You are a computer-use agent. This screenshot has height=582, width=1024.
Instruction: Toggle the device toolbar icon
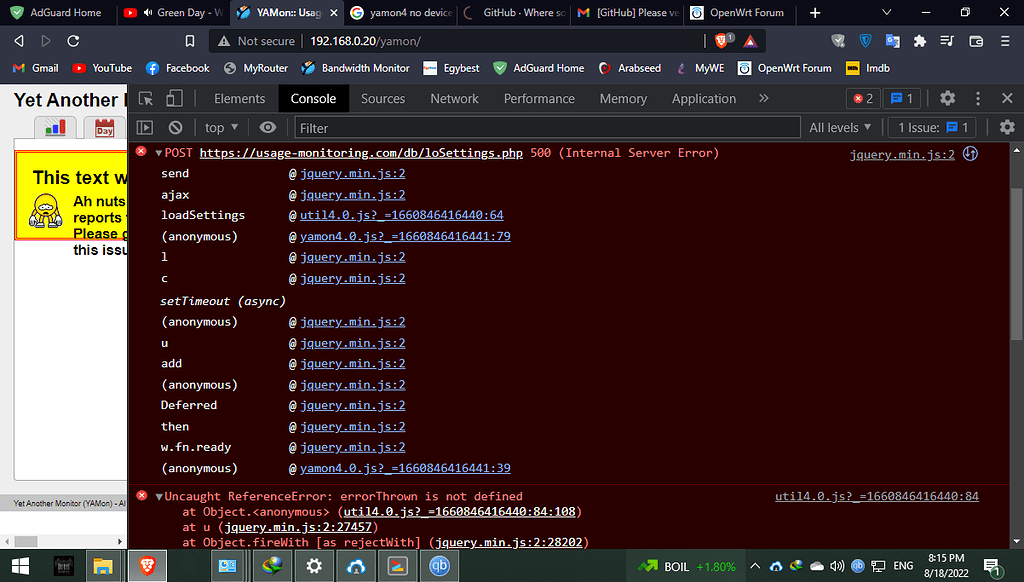coord(174,99)
